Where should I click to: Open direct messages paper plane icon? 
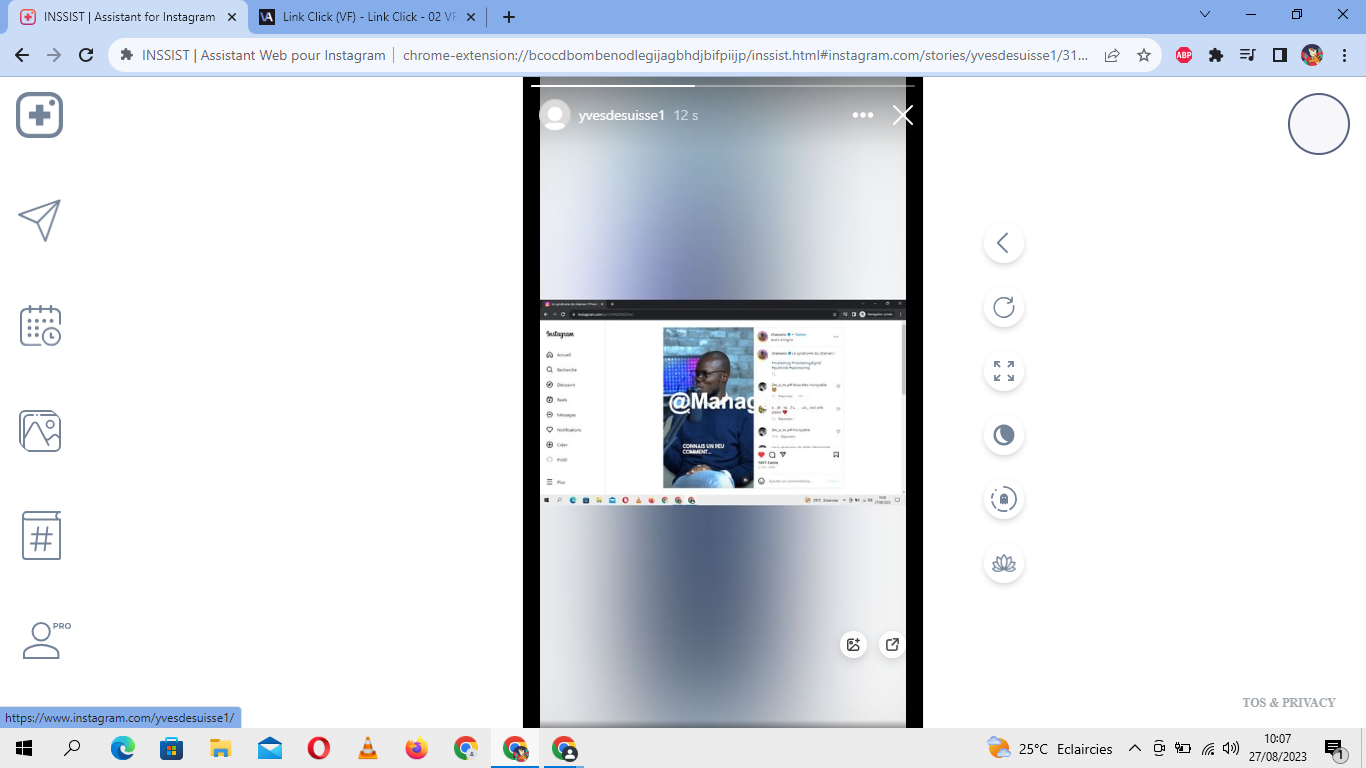coord(40,220)
